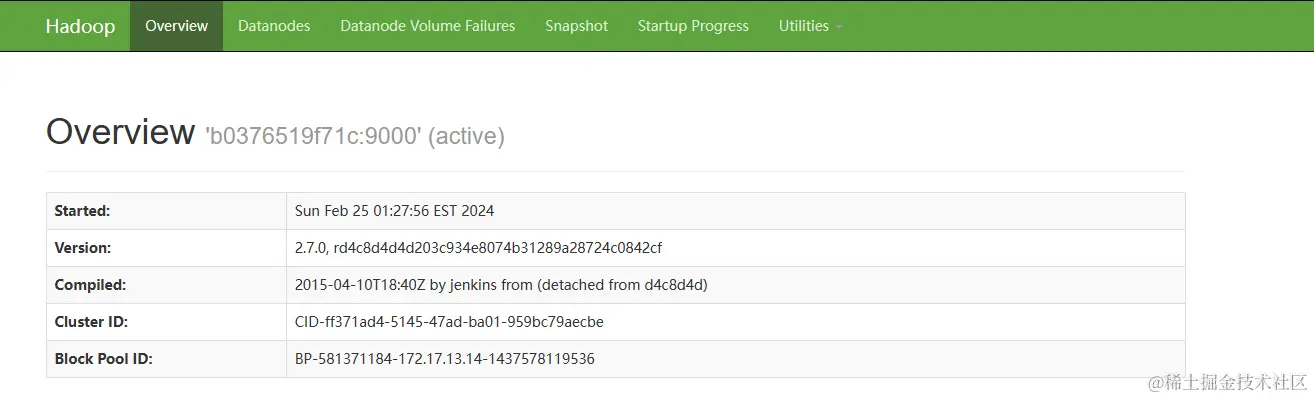The width and height of the screenshot is (1314, 399).
Task: Select the Block Pool ID: row label
Action: [103, 359]
